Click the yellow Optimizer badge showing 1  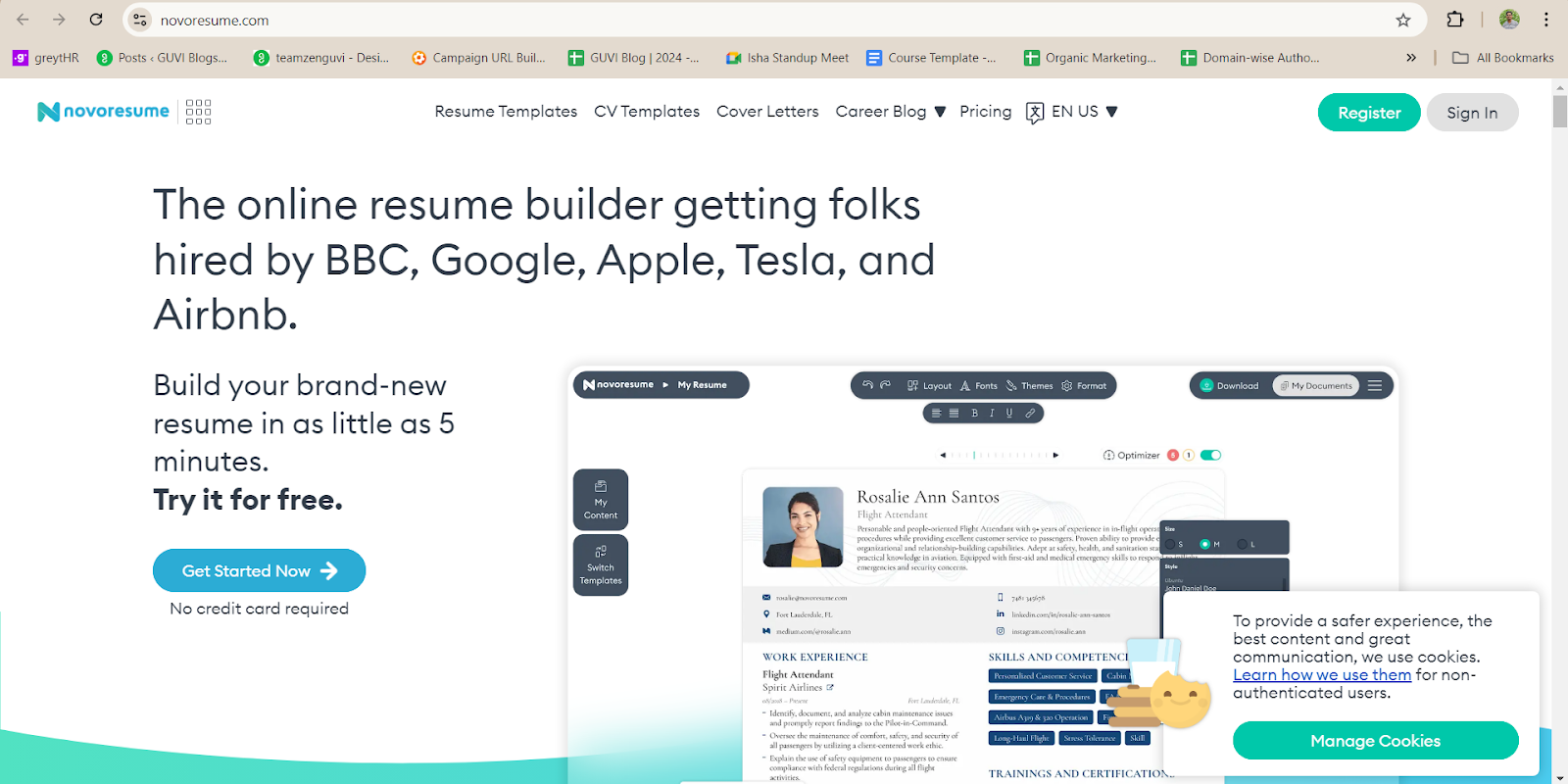click(x=1189, y=455)
